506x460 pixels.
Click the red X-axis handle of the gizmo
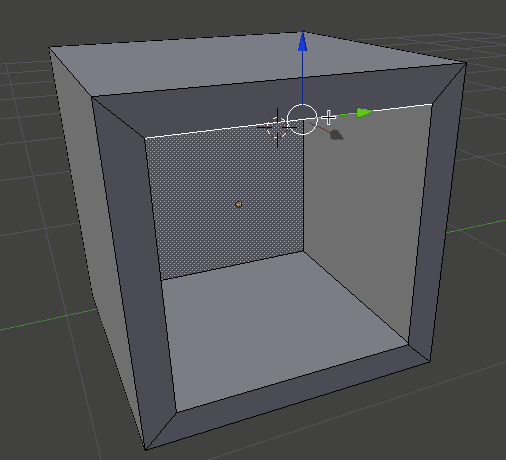336,135
